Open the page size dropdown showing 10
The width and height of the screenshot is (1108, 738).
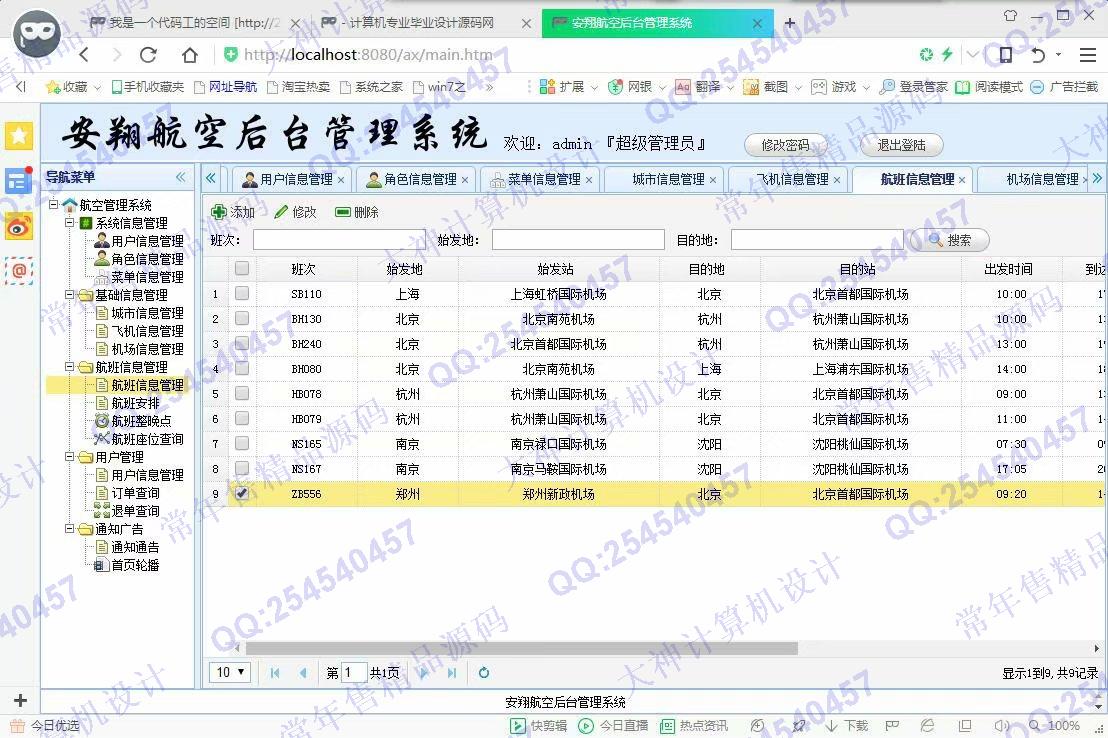(x=231, y=673)
